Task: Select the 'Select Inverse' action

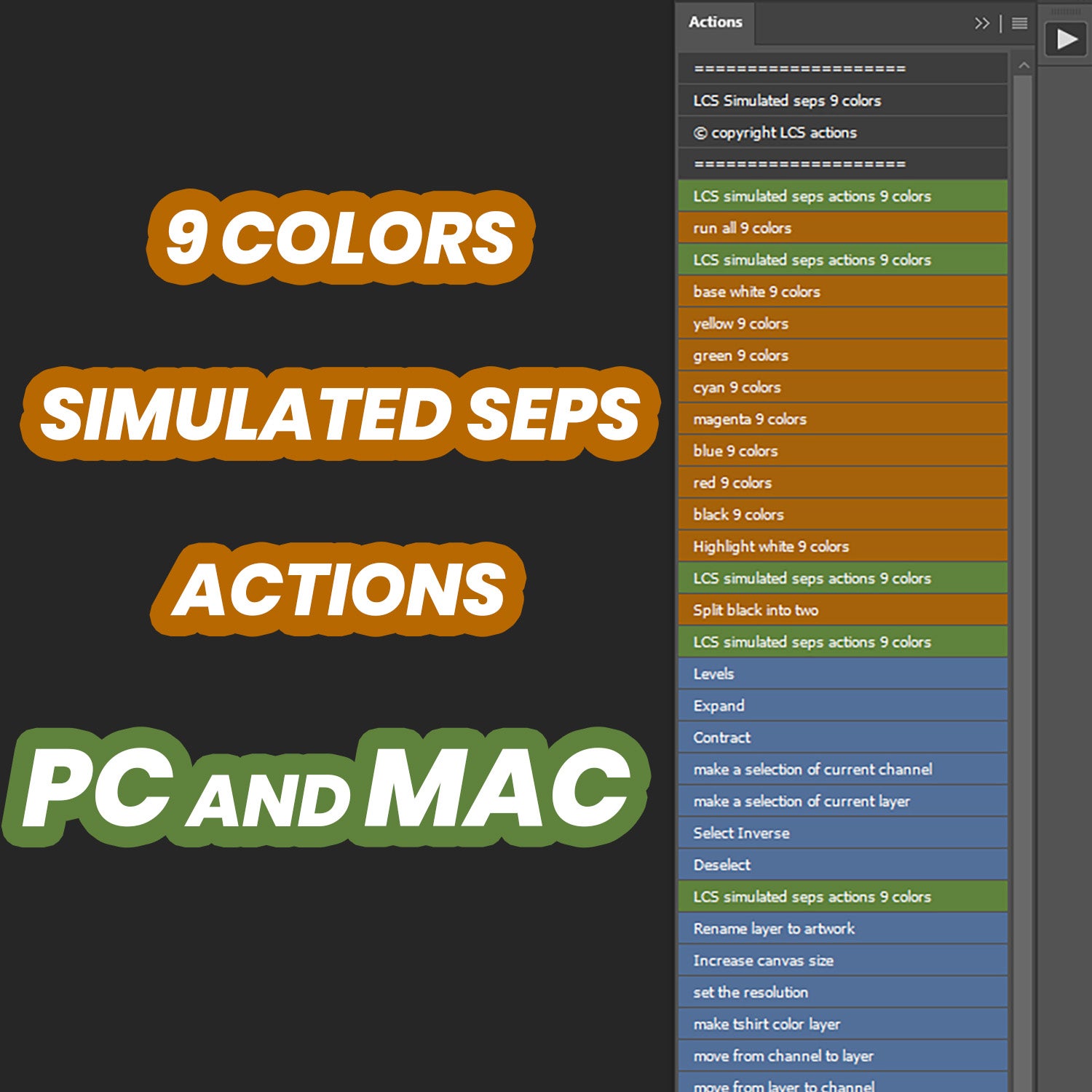Action: tap(801, 833)
